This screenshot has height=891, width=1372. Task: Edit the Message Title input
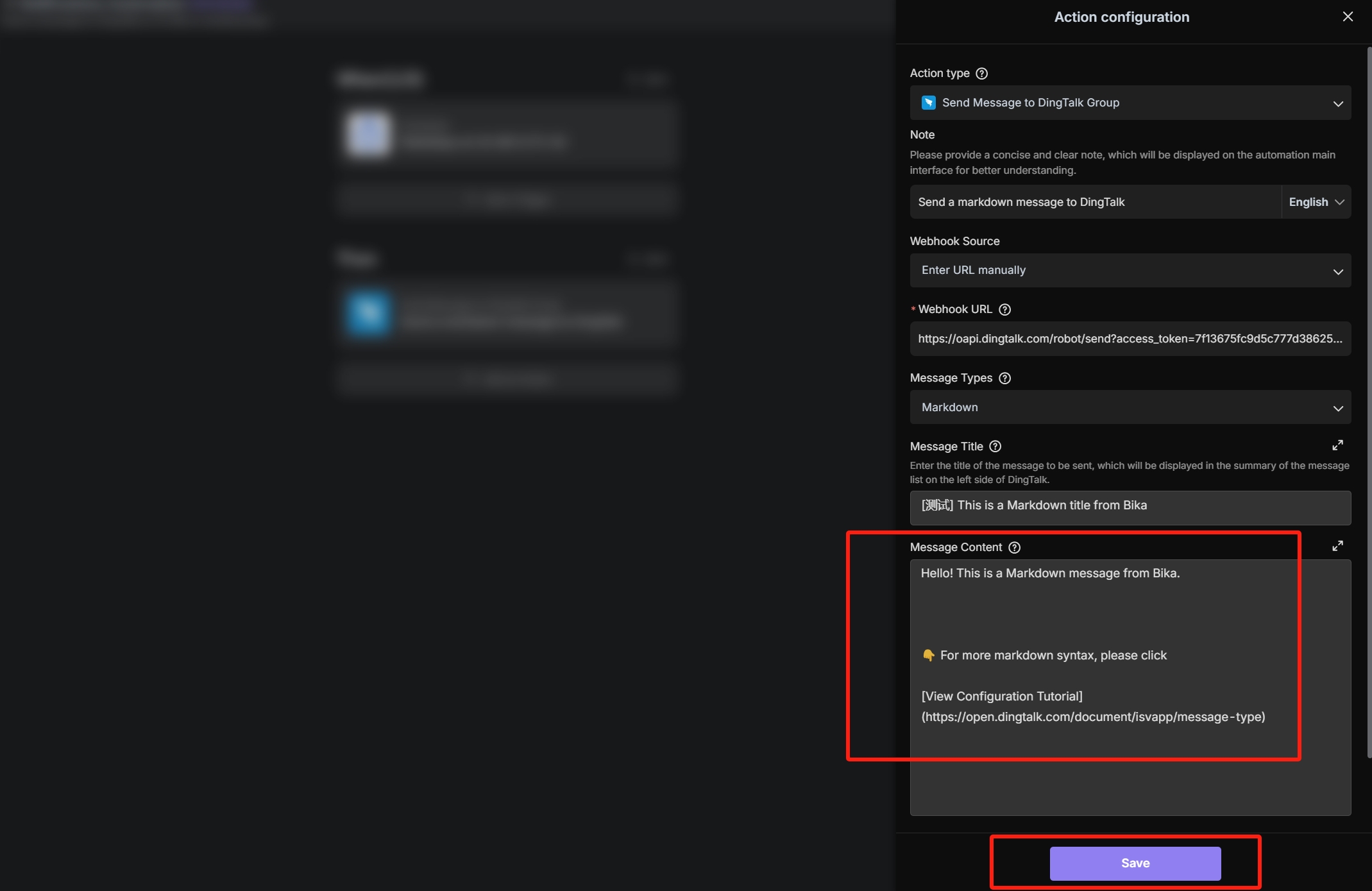[1130, 507]
